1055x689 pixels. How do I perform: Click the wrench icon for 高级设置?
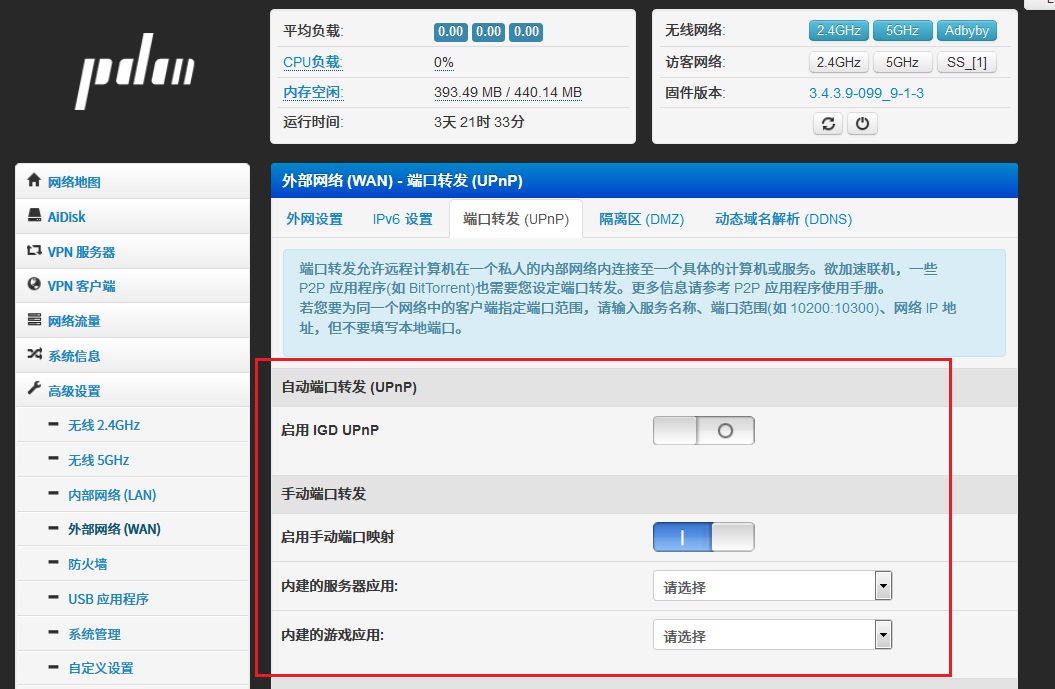(34, 389)
